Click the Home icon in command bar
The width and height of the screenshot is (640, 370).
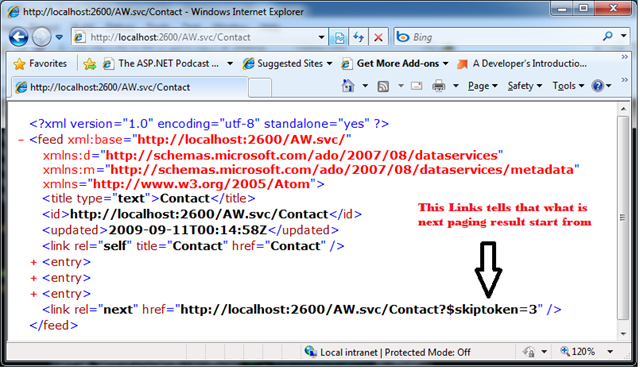pos(348,86)
